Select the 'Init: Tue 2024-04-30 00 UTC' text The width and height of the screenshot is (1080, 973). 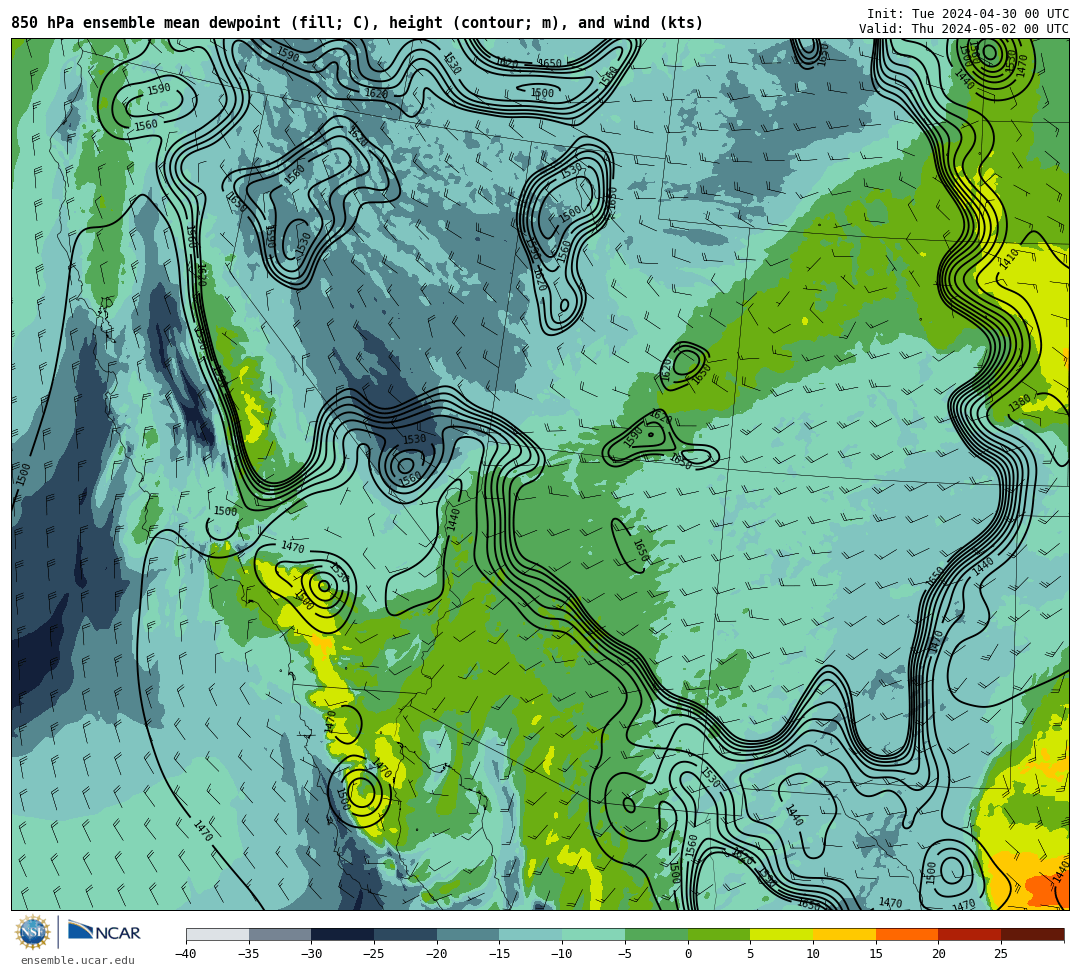[968, 14]
